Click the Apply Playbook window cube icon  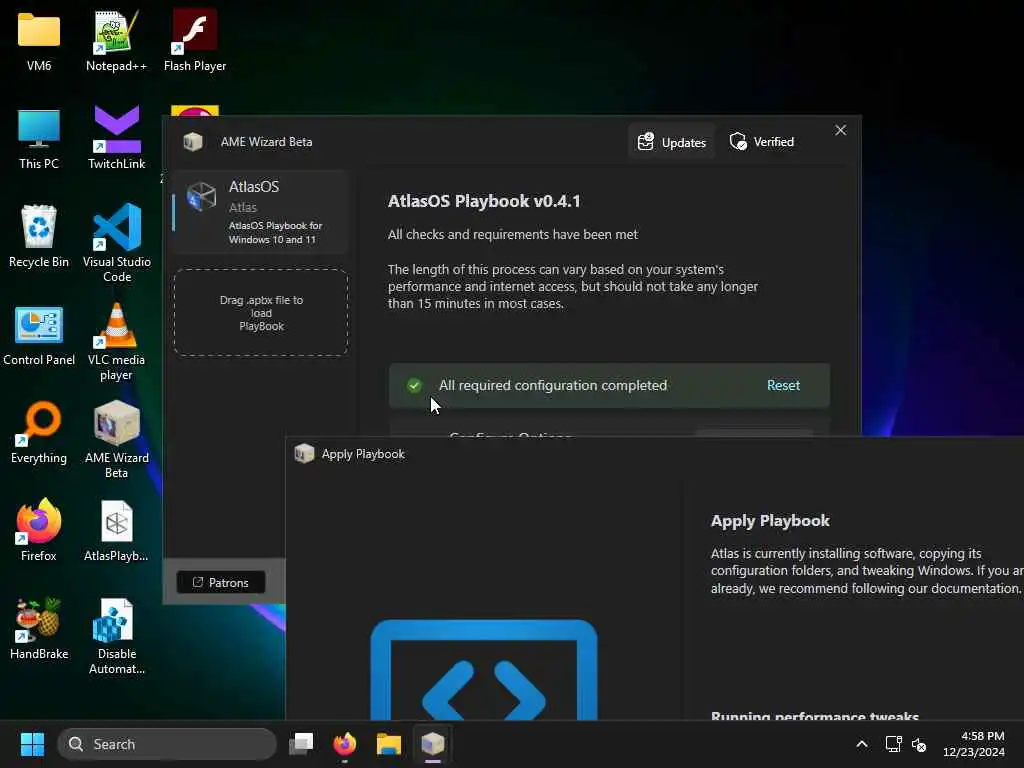(x=304, y=453)
